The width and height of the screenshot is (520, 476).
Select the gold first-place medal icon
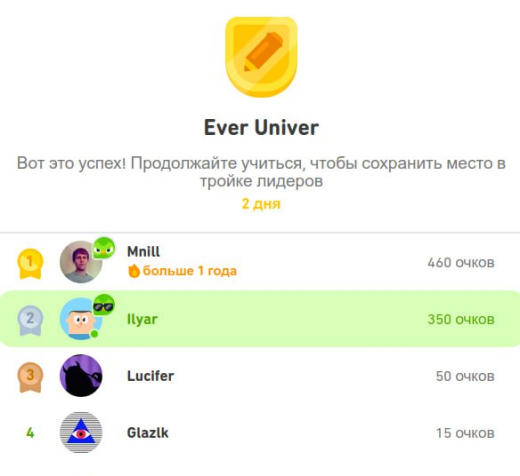30,263
